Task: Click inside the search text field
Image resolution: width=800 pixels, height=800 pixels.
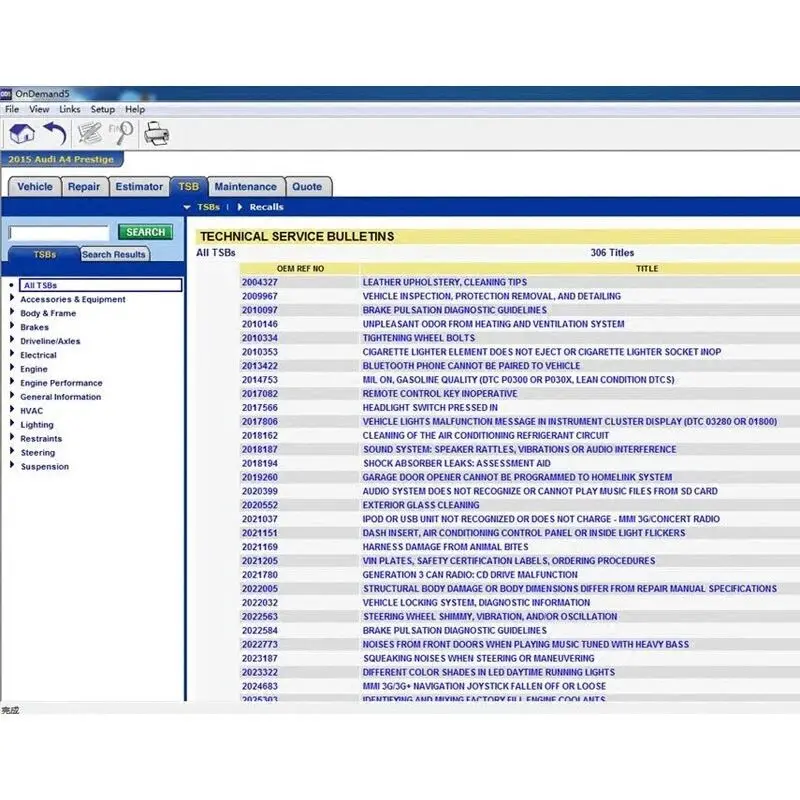Action: [60, 231]
